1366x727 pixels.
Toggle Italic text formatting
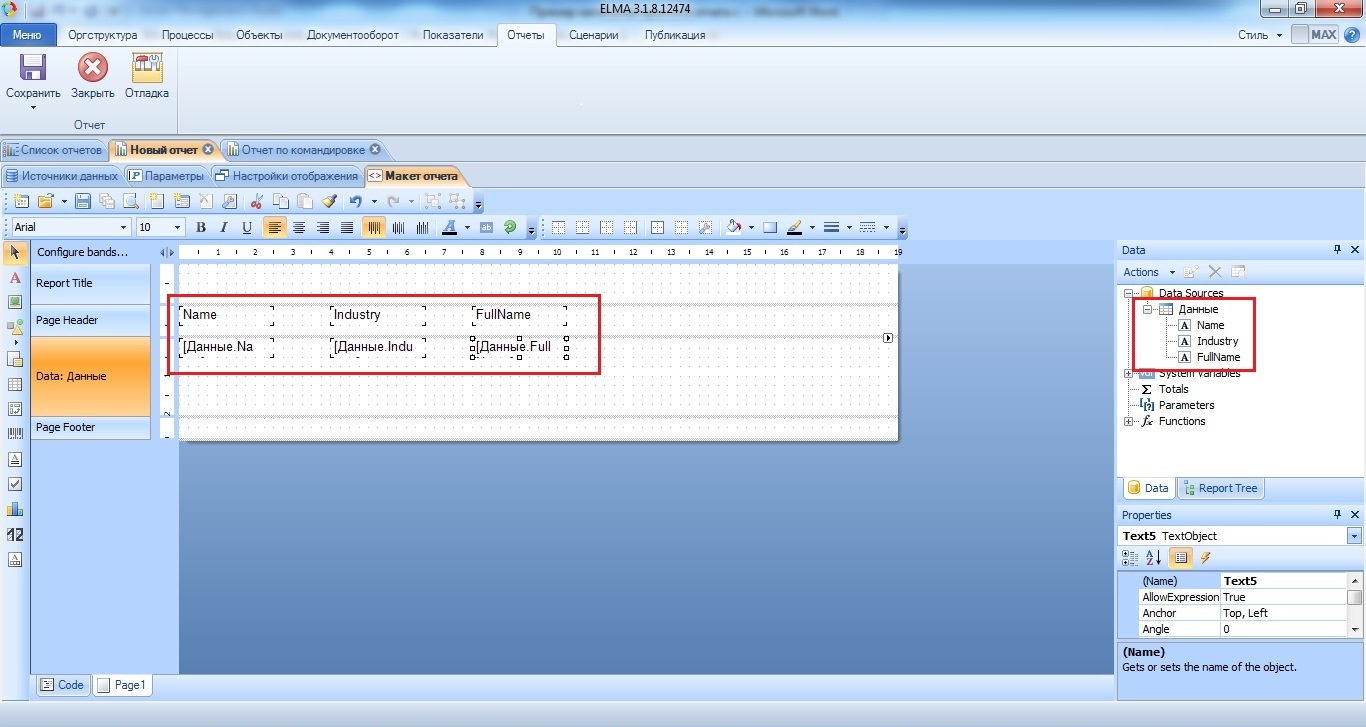click(x=223, y=228)
